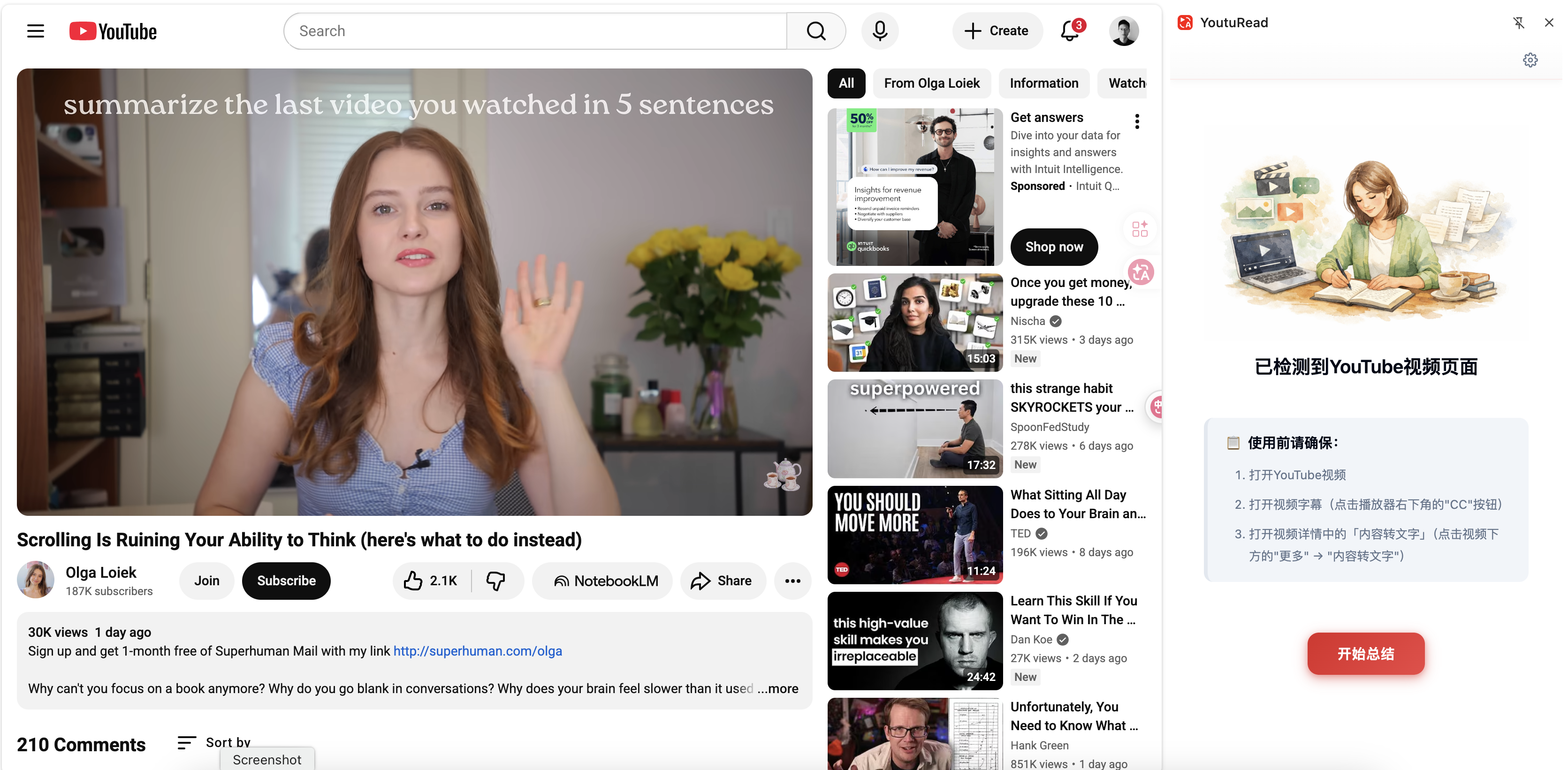Image resolution: width=1568 pixels, height=770 pixels.
Task: Click the search magnifier button
Action: (815, 31)
